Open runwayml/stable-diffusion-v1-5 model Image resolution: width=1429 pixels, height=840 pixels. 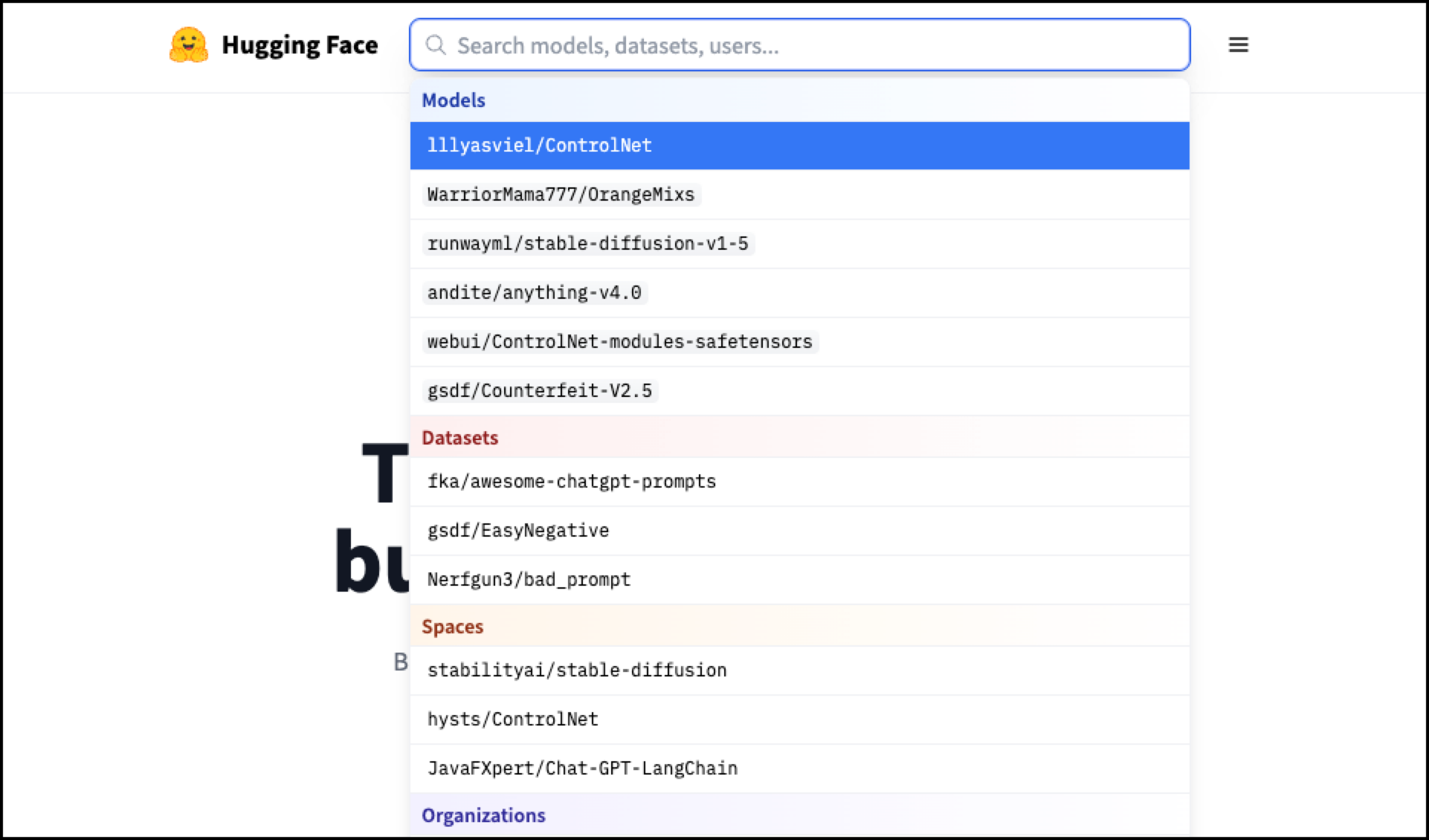pyautogui.click(x=587, y=244)
